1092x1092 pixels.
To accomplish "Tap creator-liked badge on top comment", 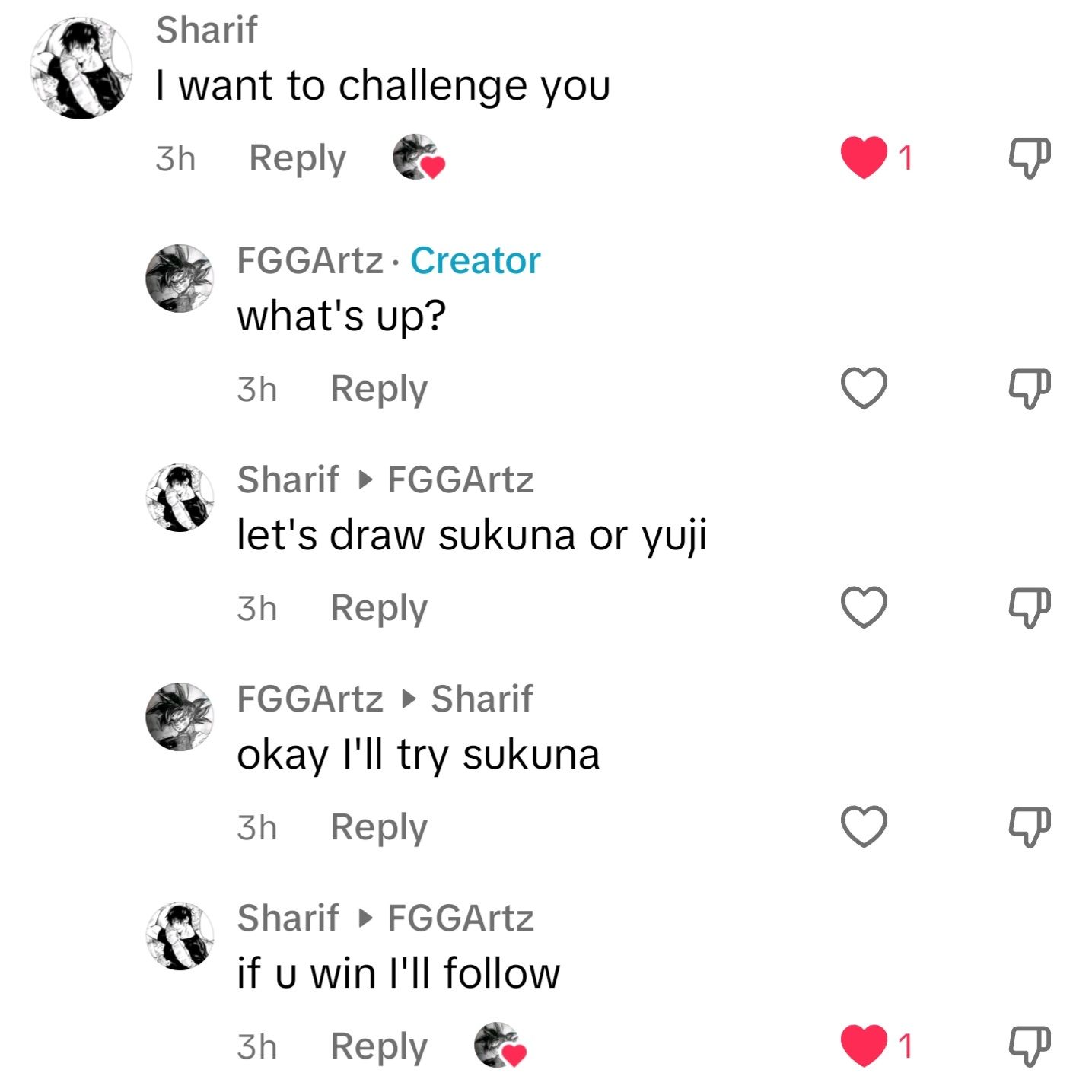I will click(419, 158).
